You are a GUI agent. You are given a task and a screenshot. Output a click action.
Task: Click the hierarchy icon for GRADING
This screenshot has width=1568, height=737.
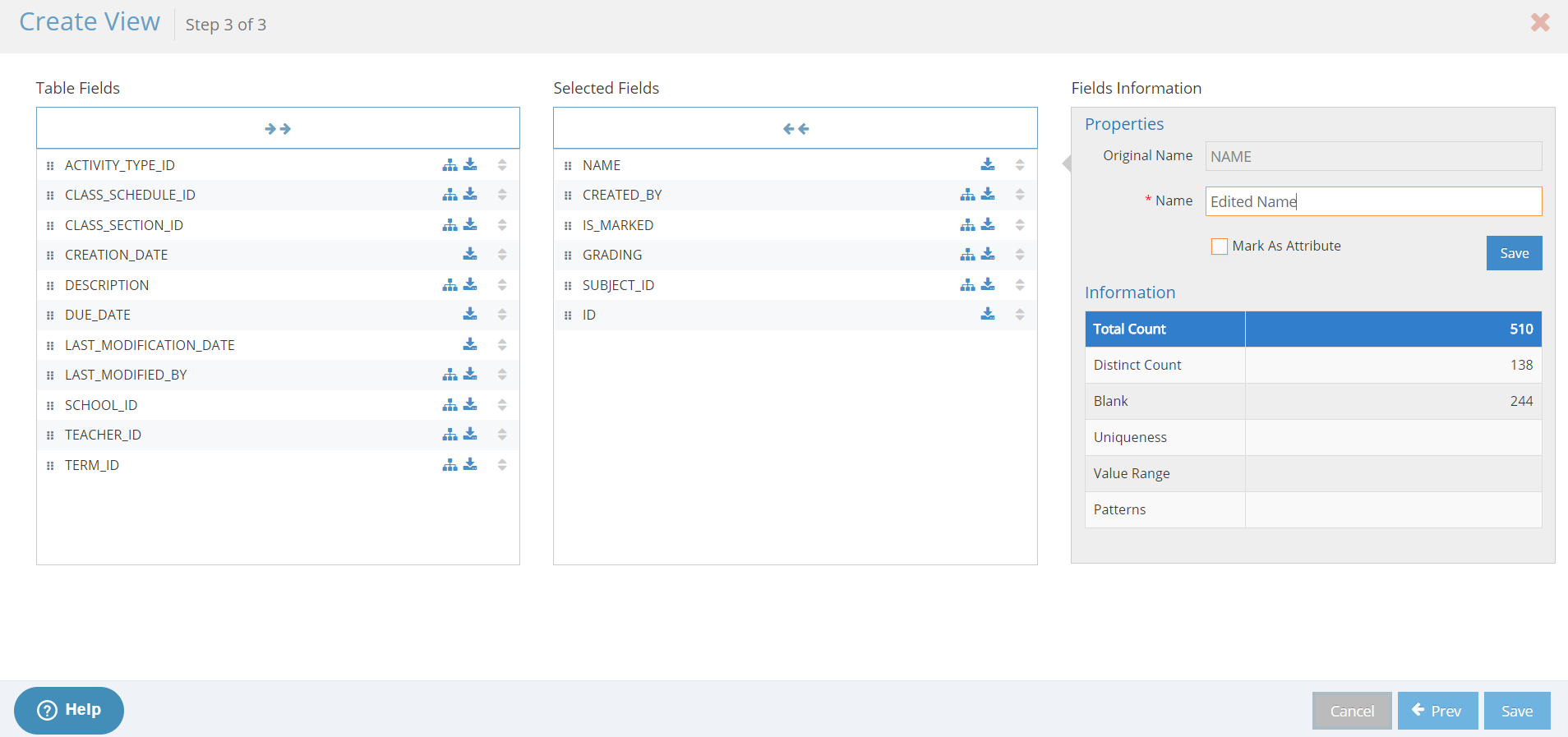(x=967, y=255)
